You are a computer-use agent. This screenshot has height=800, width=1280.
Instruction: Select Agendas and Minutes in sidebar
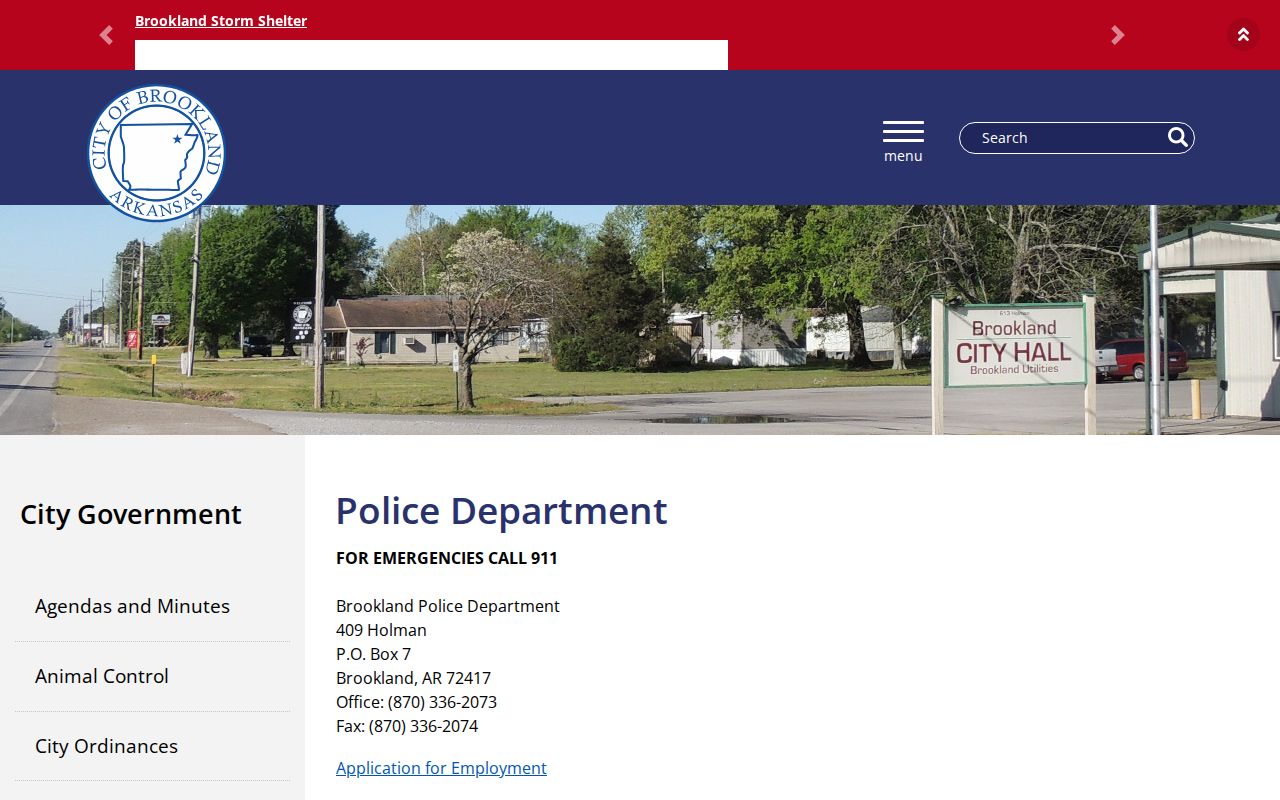point(152,606)
